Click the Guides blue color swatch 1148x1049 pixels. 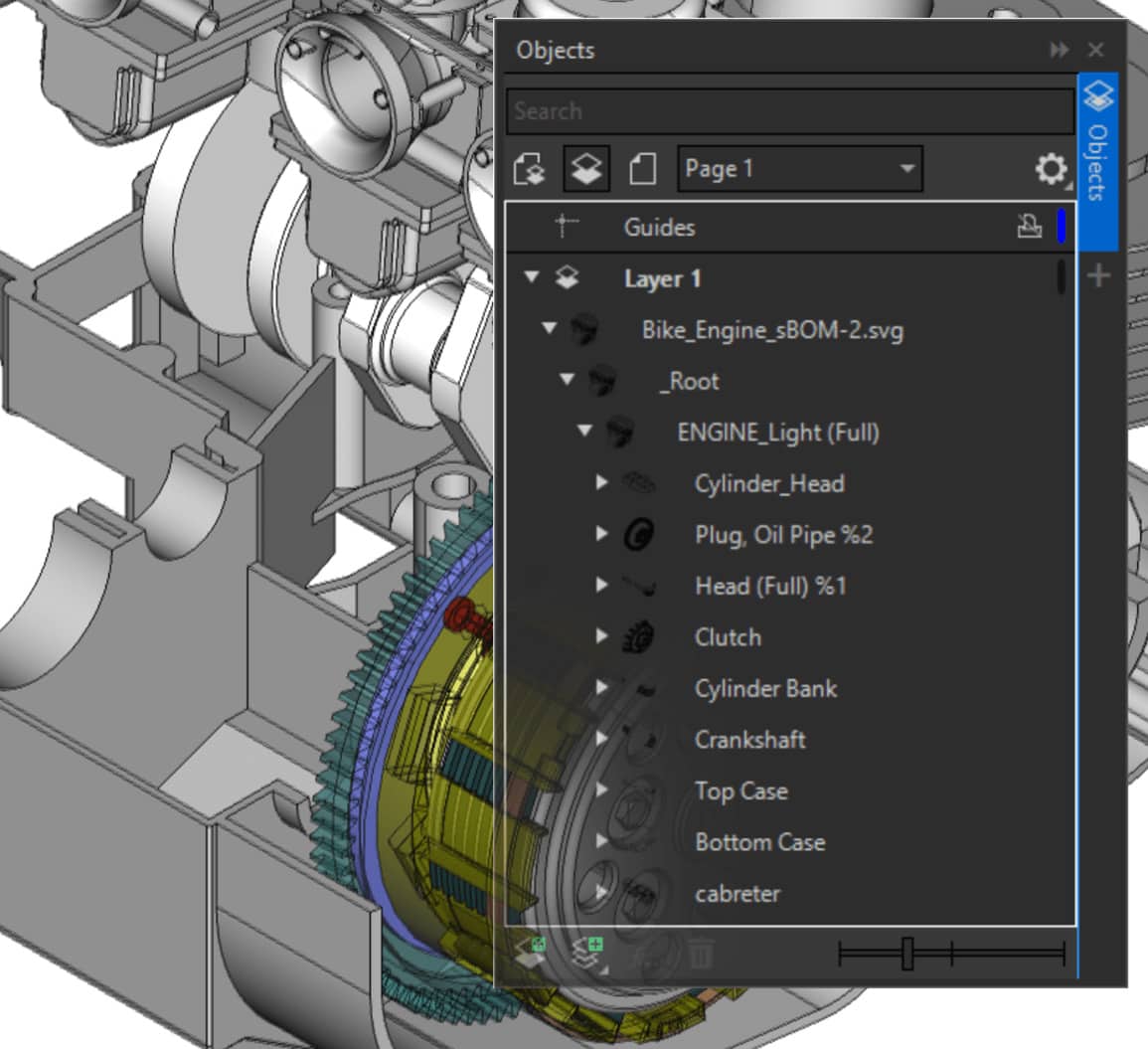coord(1062,227)
